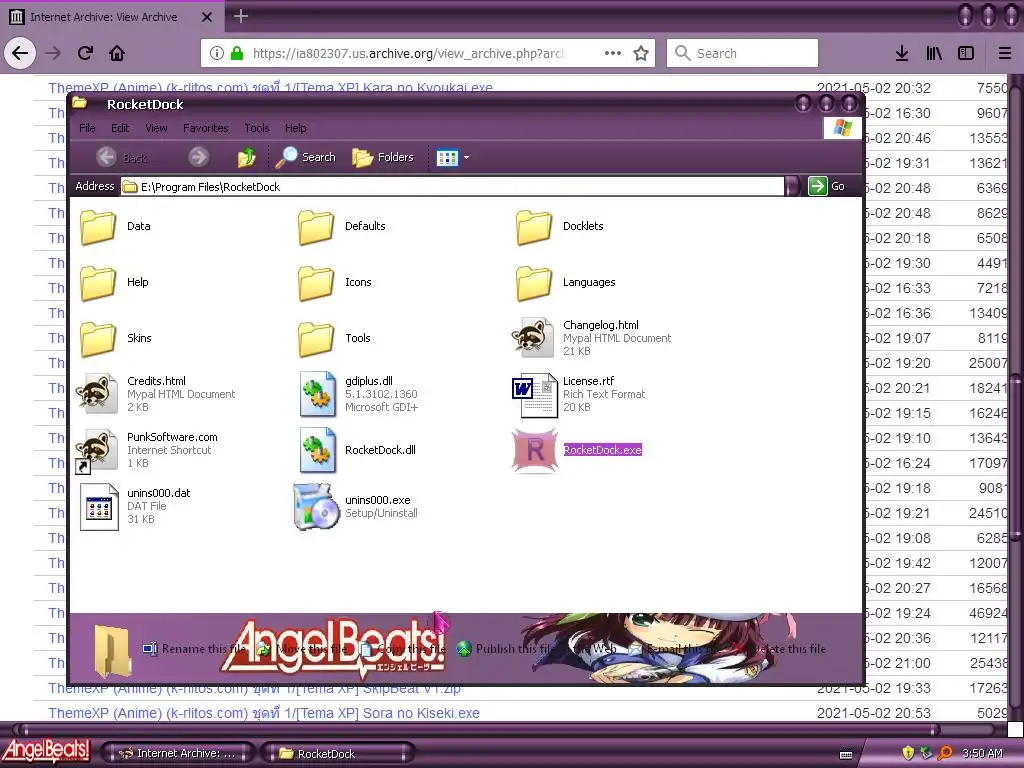Open the Docklets folder
1024x768 pixels.
click(534, 227)
